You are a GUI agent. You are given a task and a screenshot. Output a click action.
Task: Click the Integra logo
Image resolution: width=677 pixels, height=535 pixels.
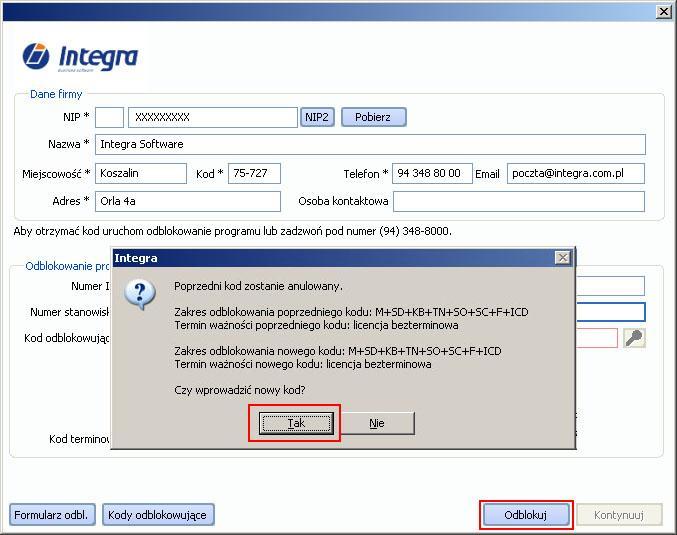pyautogui.click(x=80, y=57)
